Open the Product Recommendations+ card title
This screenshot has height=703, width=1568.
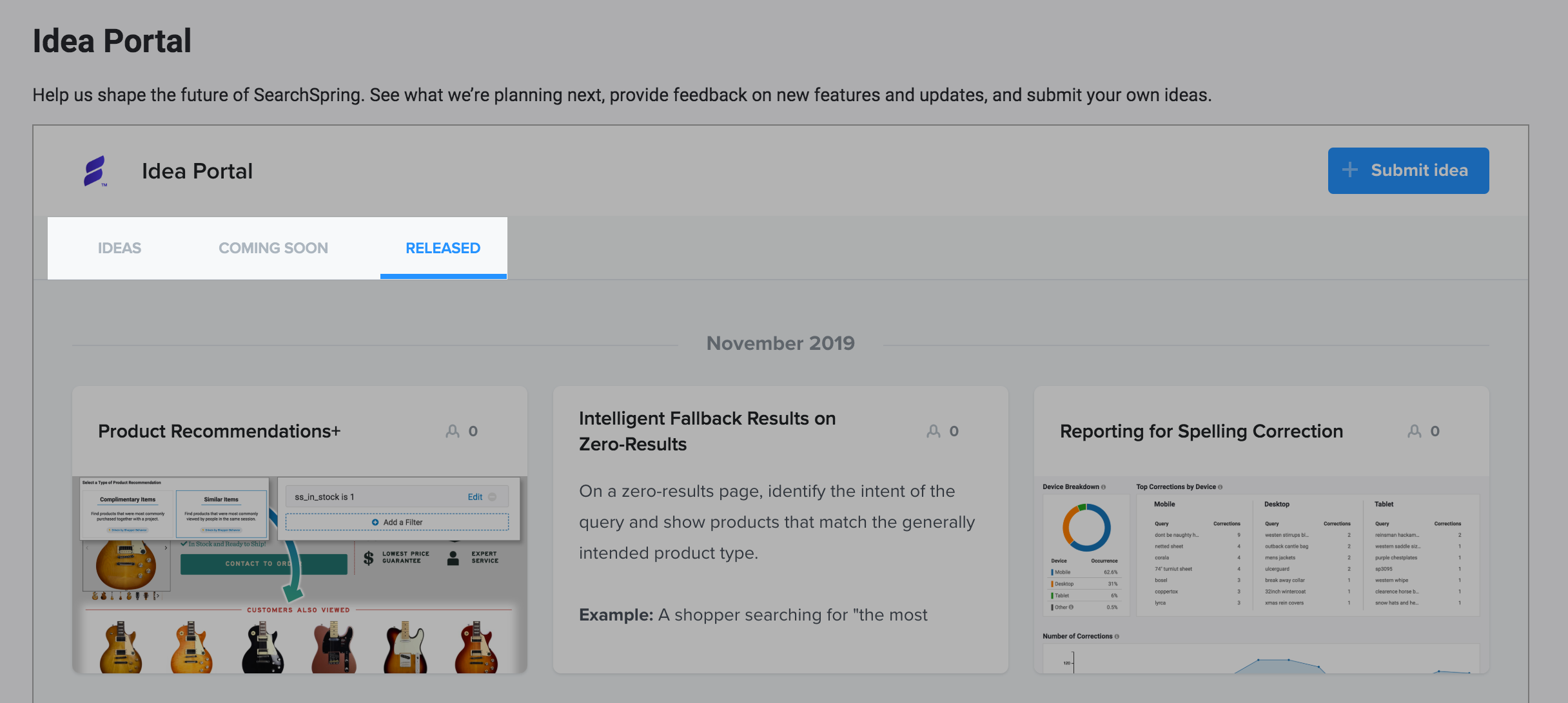[x=219, y=431]
